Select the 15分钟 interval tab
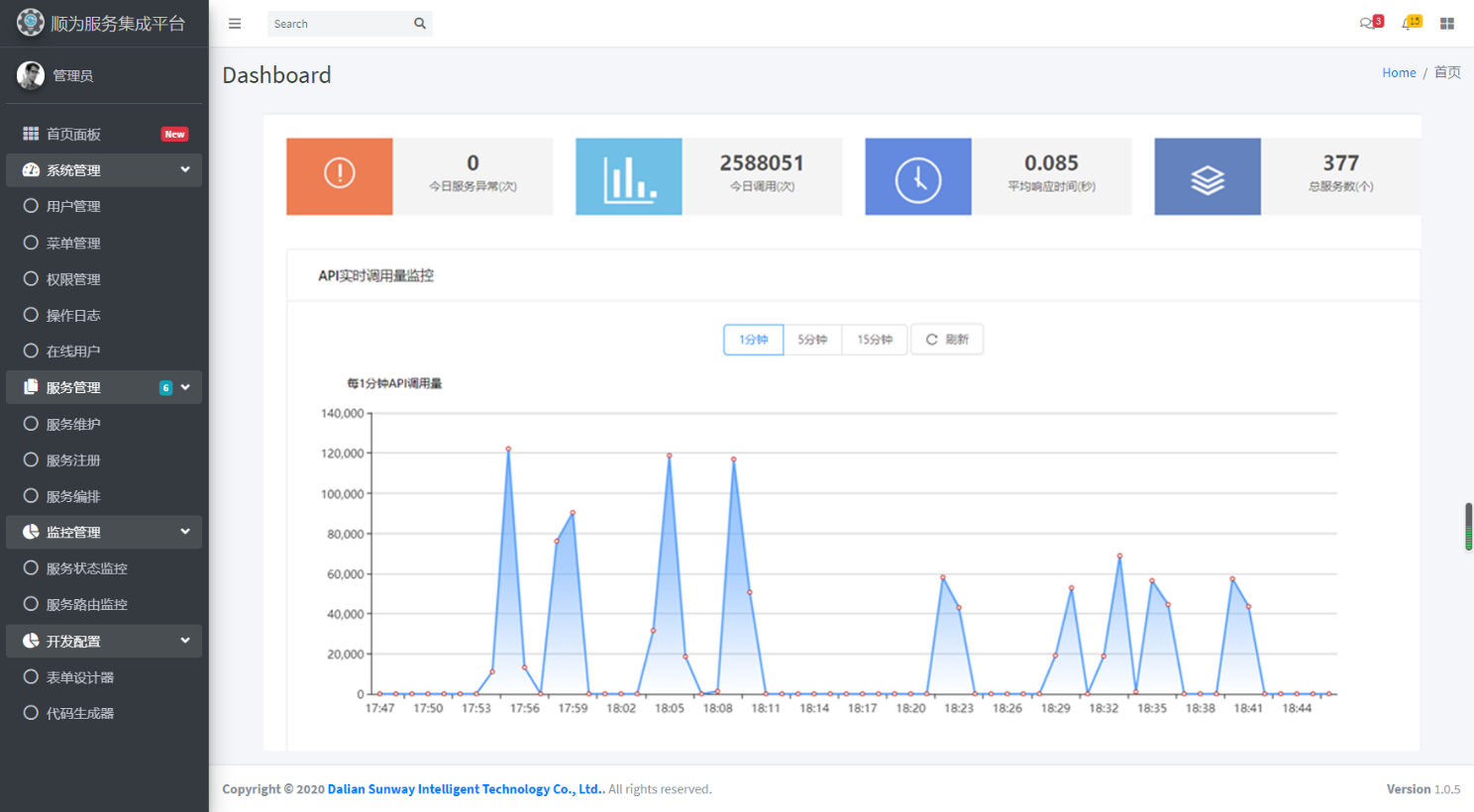1474x812 pixels. click(x=875, y=340)
